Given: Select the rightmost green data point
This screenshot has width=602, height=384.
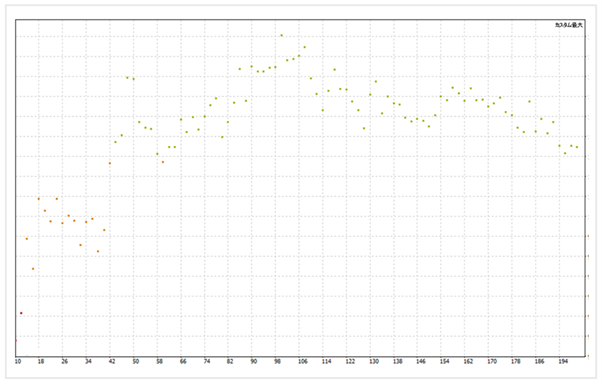Looking at the screenshot, I should pos(577,147).
